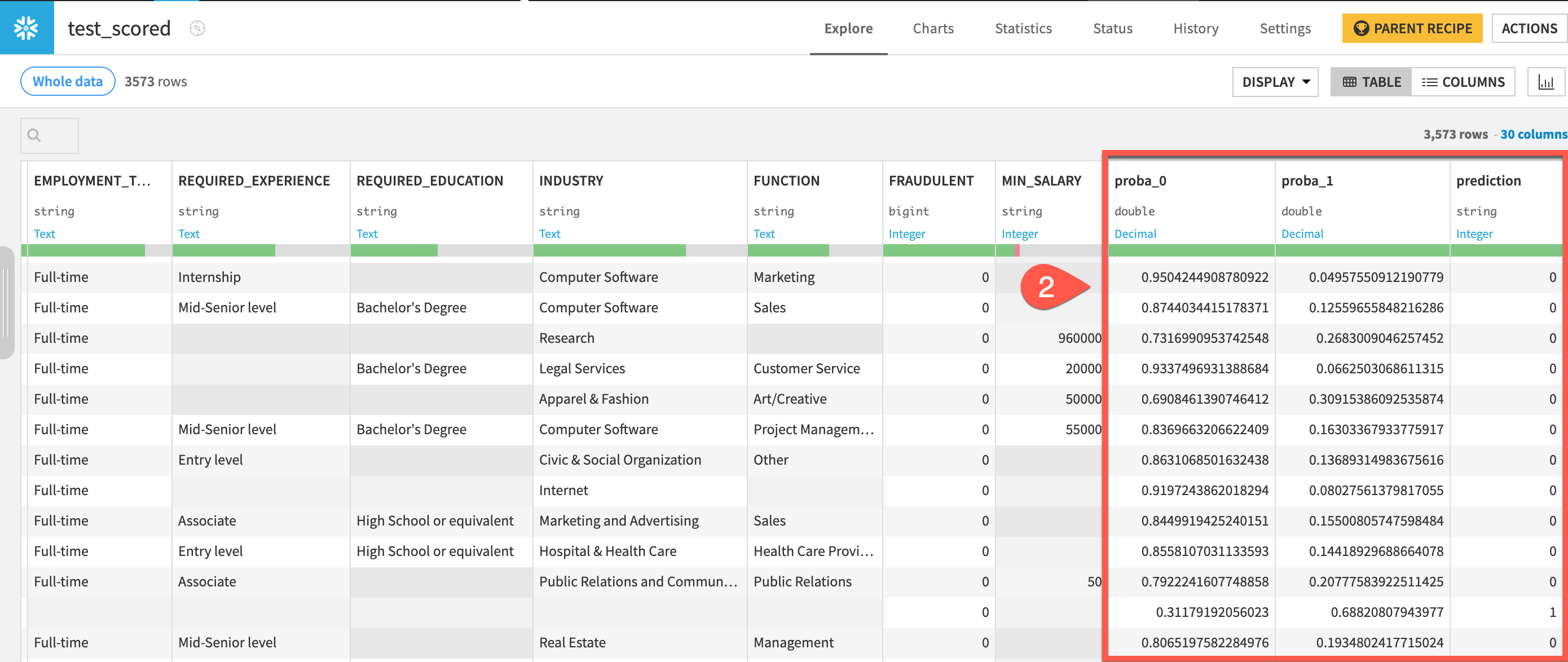
Task: Open the ACTIONS menu
Action: [1529, 29]
